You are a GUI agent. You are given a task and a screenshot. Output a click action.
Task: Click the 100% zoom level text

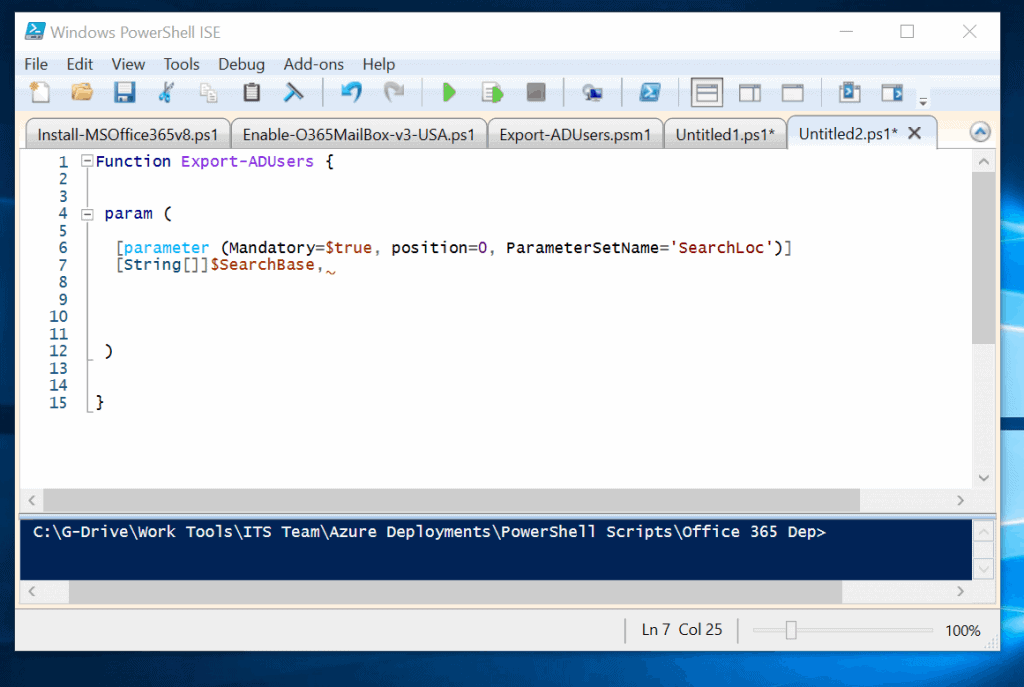click(963, 631)
